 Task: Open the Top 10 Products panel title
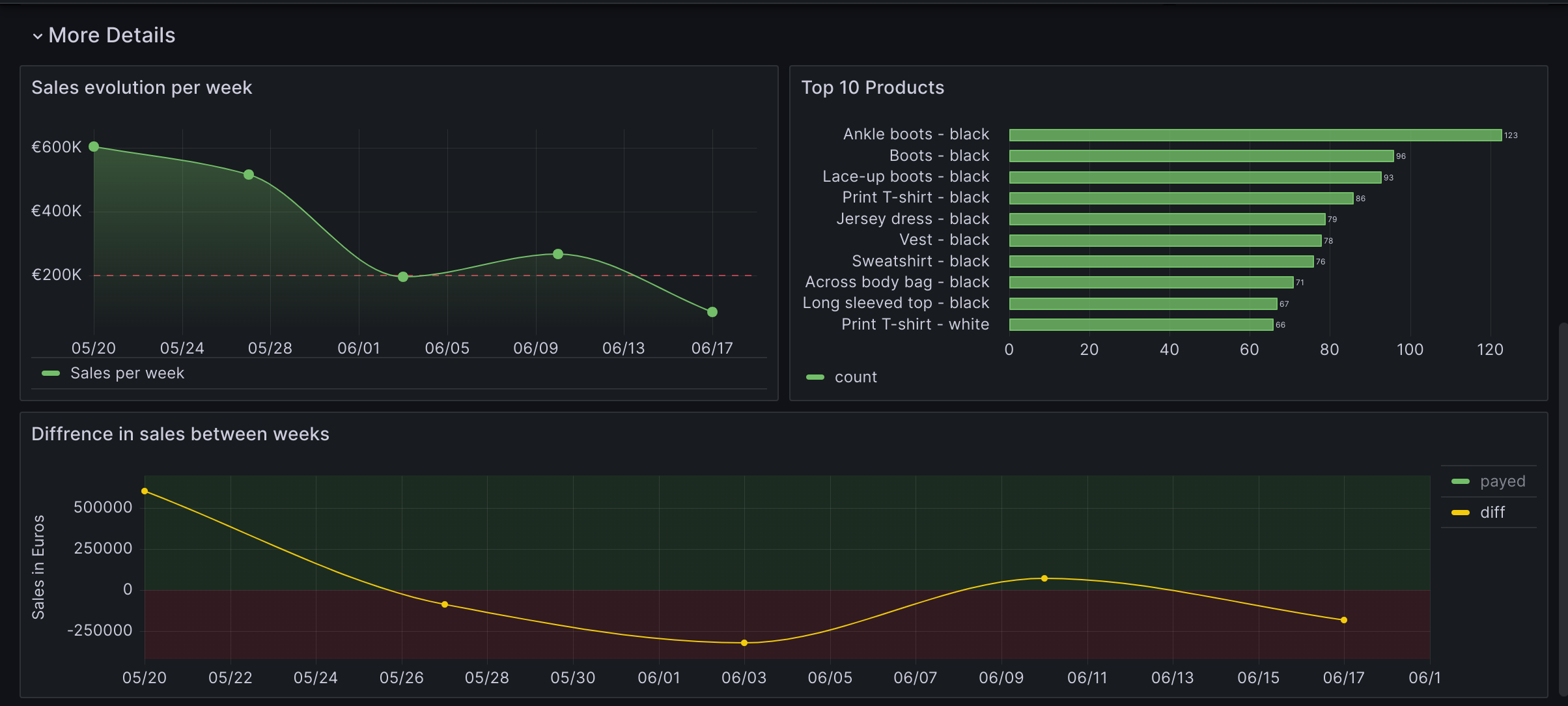pos(872,87)
